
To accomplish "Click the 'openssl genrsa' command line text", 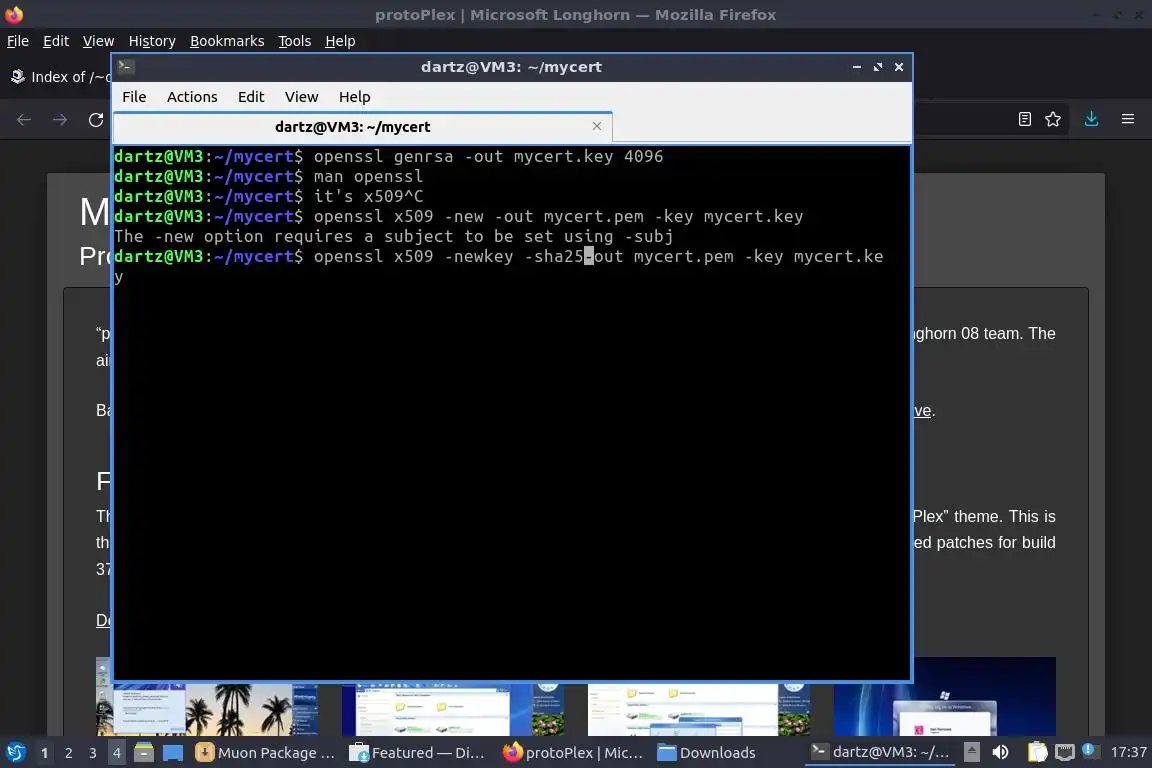I will [488, 157].
